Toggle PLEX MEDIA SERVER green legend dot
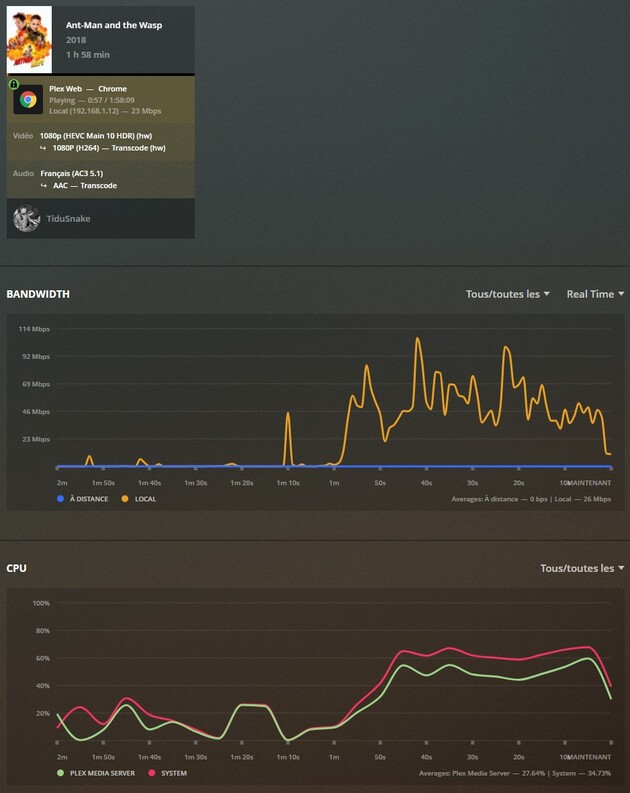 (x=61, y=773)
